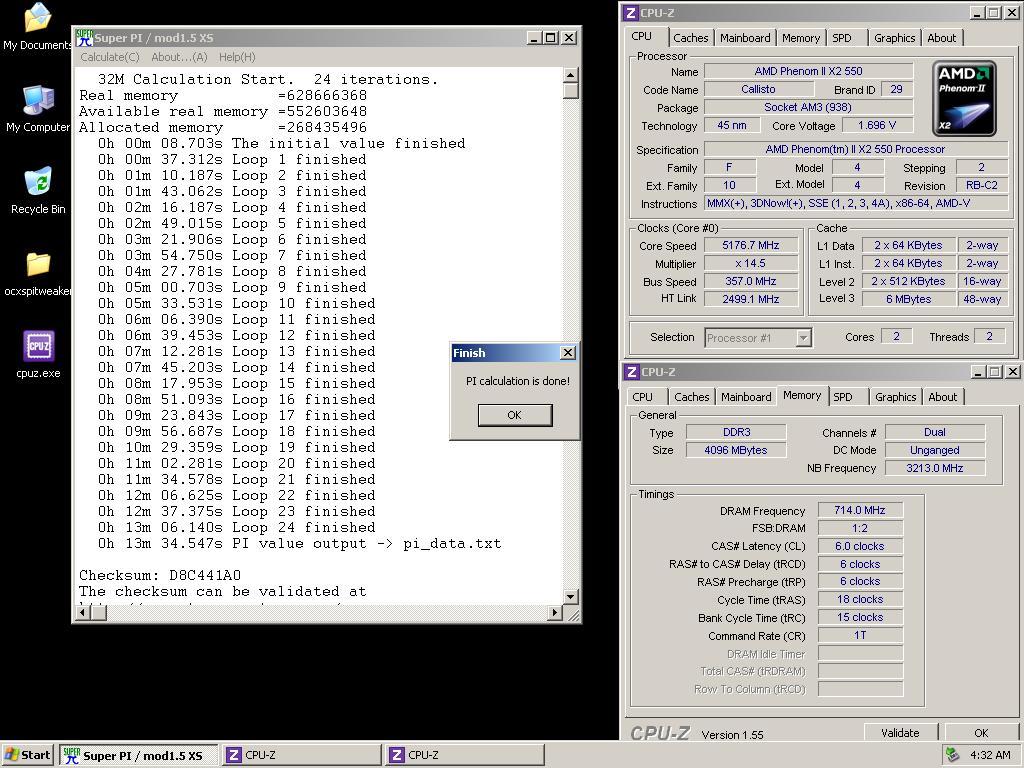Switch to SPD tab in upper CPU-Z window
1024x768 pixels.
tap(842, 38)
